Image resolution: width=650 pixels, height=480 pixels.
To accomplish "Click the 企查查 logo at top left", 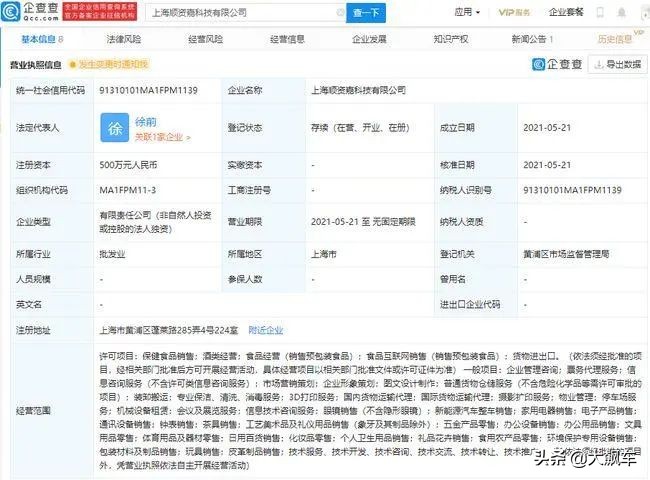I will point(30,12).
